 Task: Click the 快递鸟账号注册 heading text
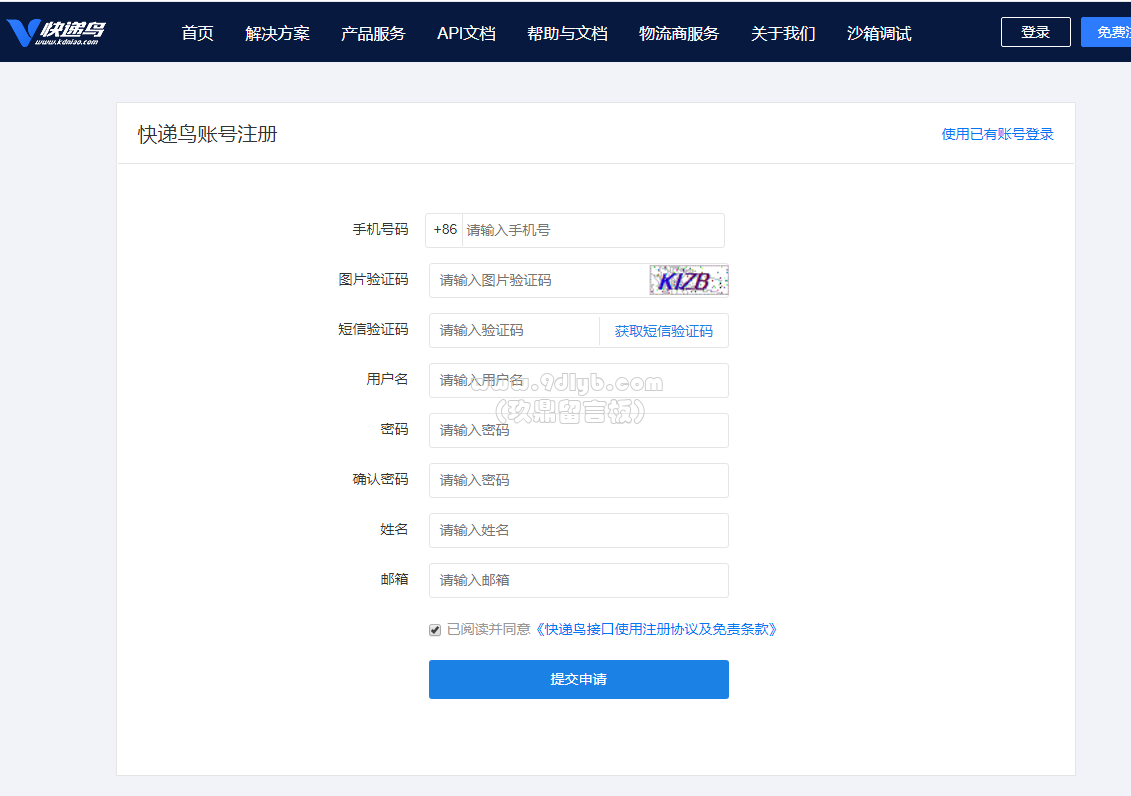(208, 134)
